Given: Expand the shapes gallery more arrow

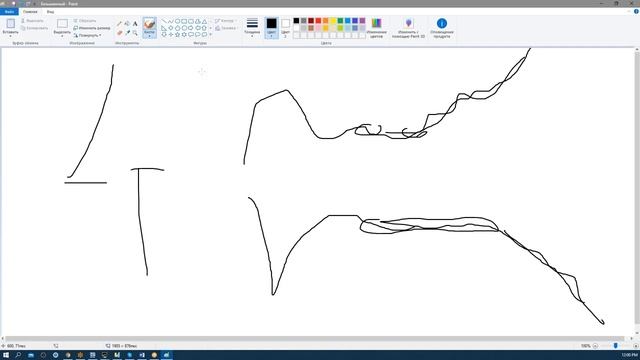Looking at the screenshot, I should point(211,35).
